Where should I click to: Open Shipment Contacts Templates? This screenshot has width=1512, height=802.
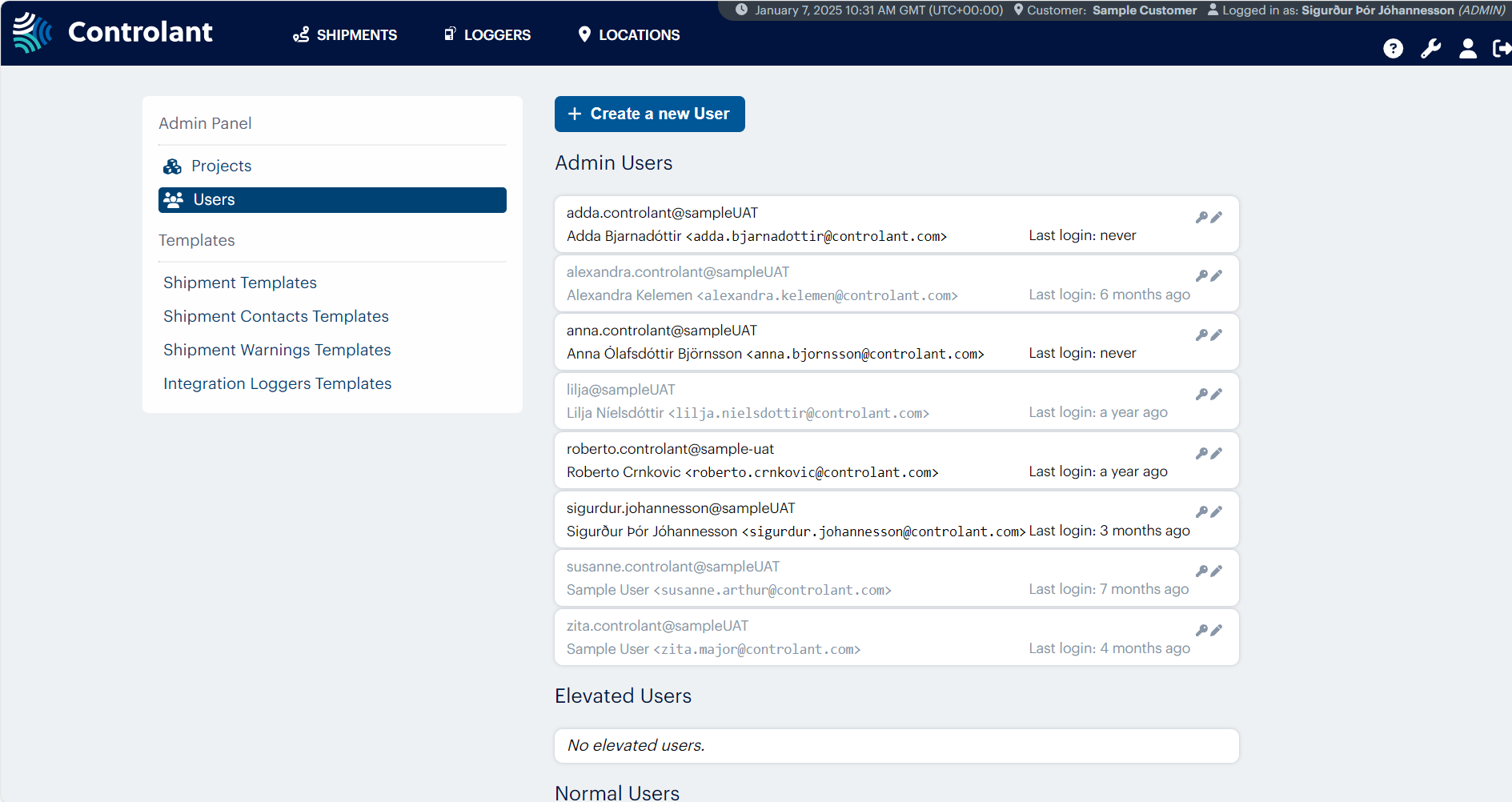276,316
